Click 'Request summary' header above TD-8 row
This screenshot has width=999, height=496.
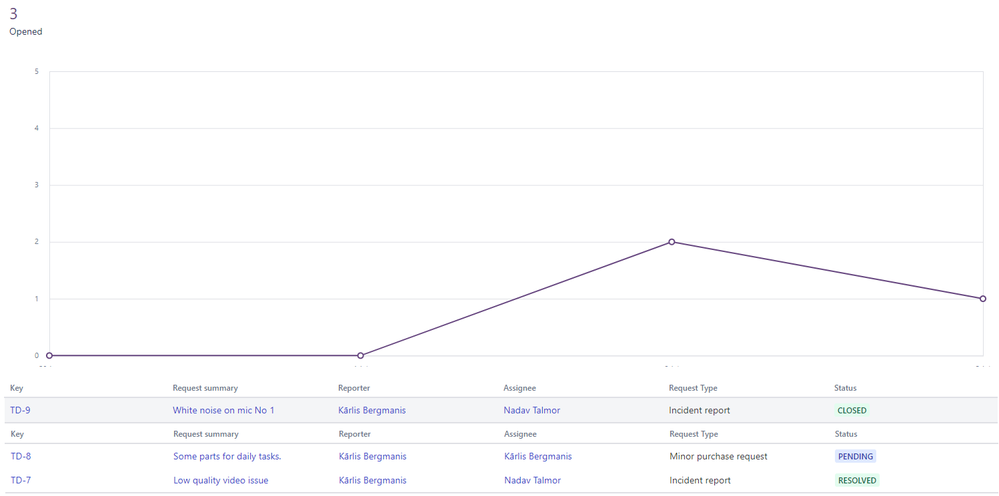[206, 434]
